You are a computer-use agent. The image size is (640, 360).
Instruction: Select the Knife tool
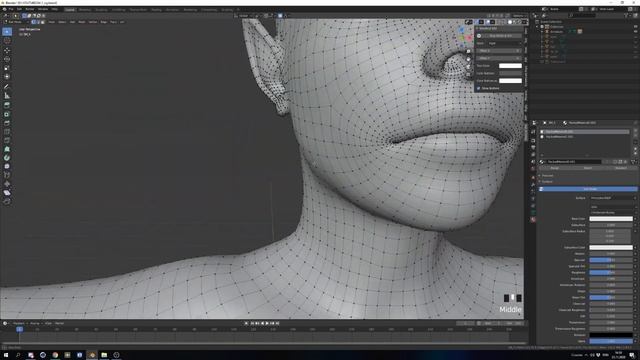[7, 140]
